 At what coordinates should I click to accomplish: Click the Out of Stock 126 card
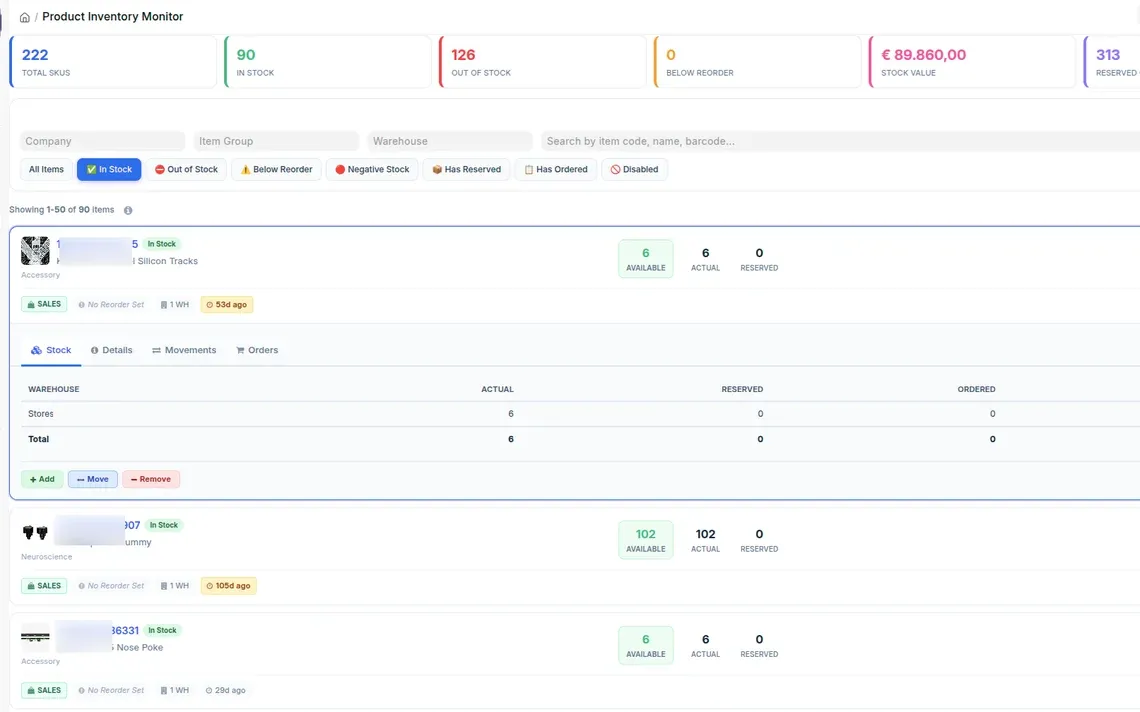click(542, 62)
